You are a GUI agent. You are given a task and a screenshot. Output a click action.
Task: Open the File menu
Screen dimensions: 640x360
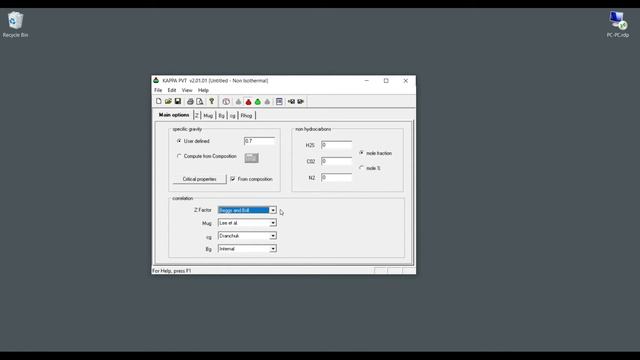[x=158, y=90]
